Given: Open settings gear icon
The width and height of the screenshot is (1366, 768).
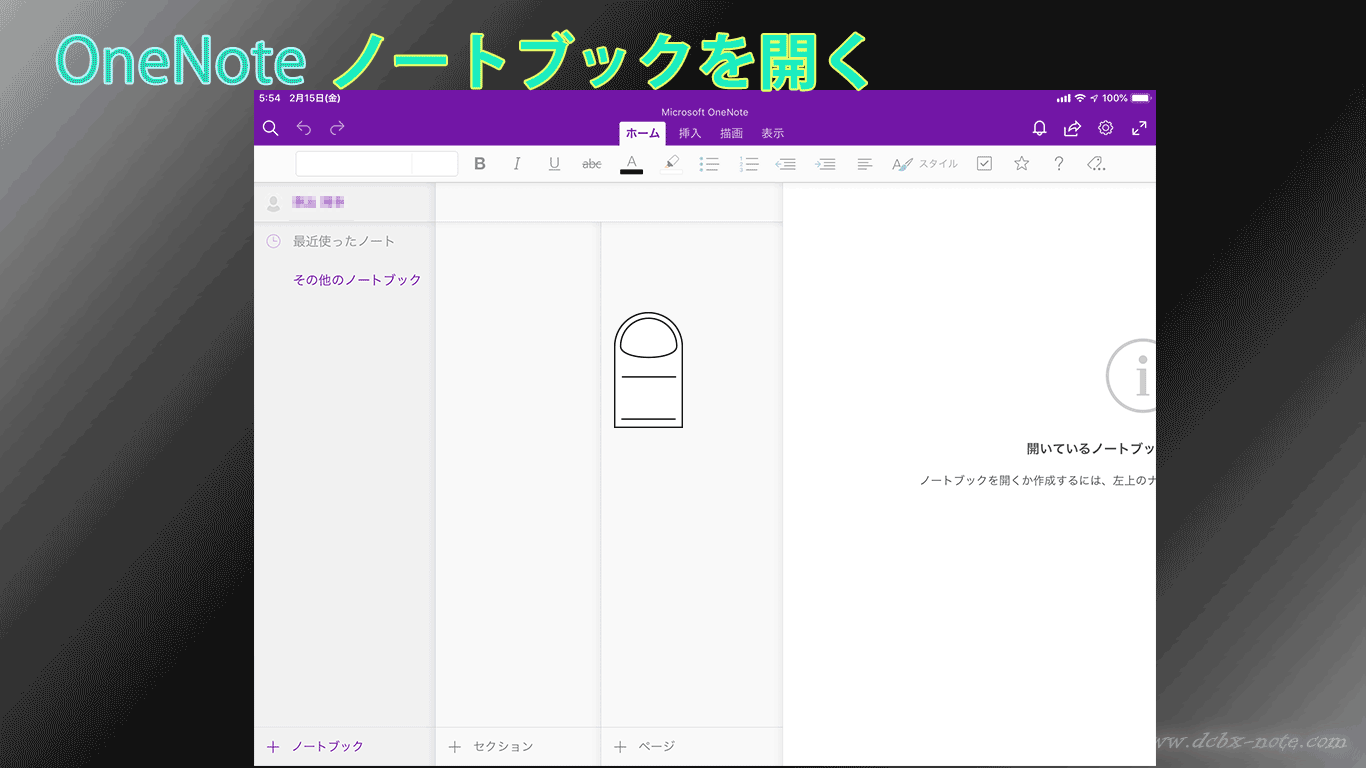Looking at the screenshot, I should (x=1106, y=128).
